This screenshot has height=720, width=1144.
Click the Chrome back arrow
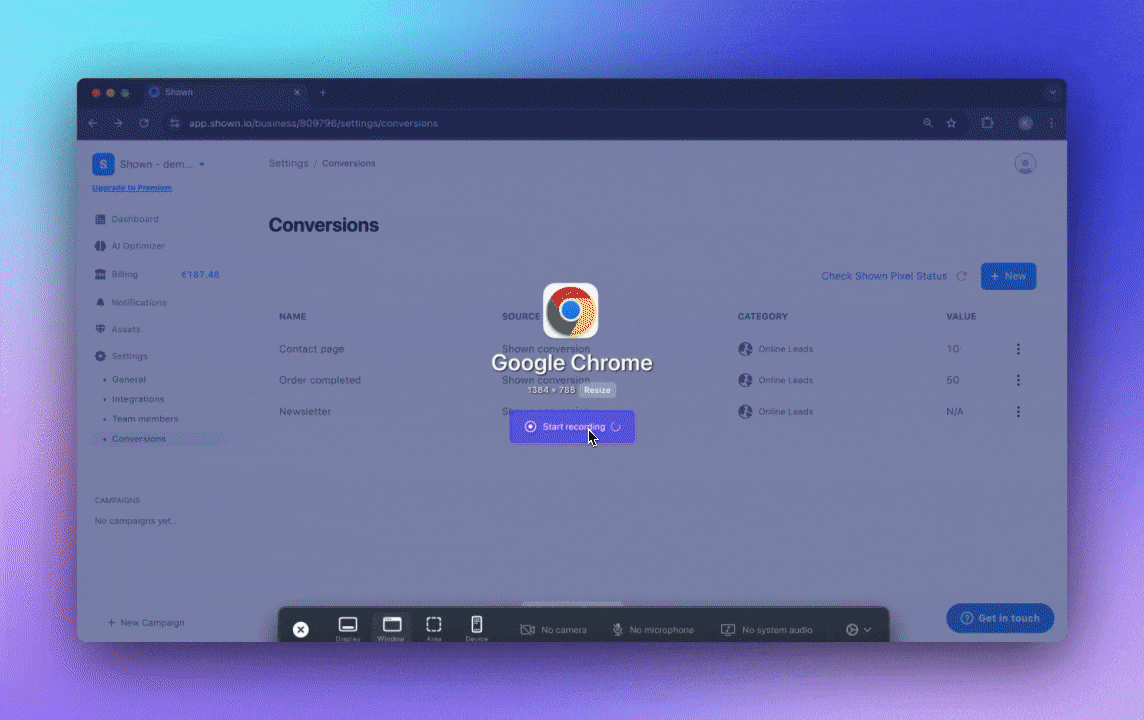point(93,123)
